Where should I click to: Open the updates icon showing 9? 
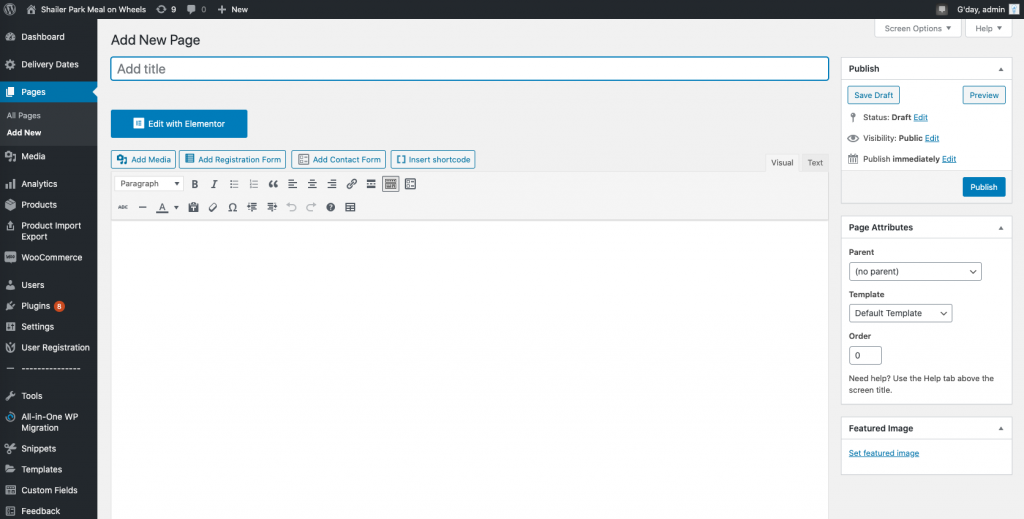[x=166, y=9]
